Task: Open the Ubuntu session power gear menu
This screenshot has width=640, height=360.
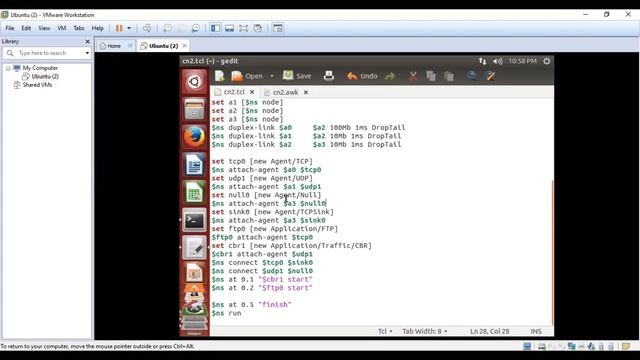Action: [x=547, y=61]
